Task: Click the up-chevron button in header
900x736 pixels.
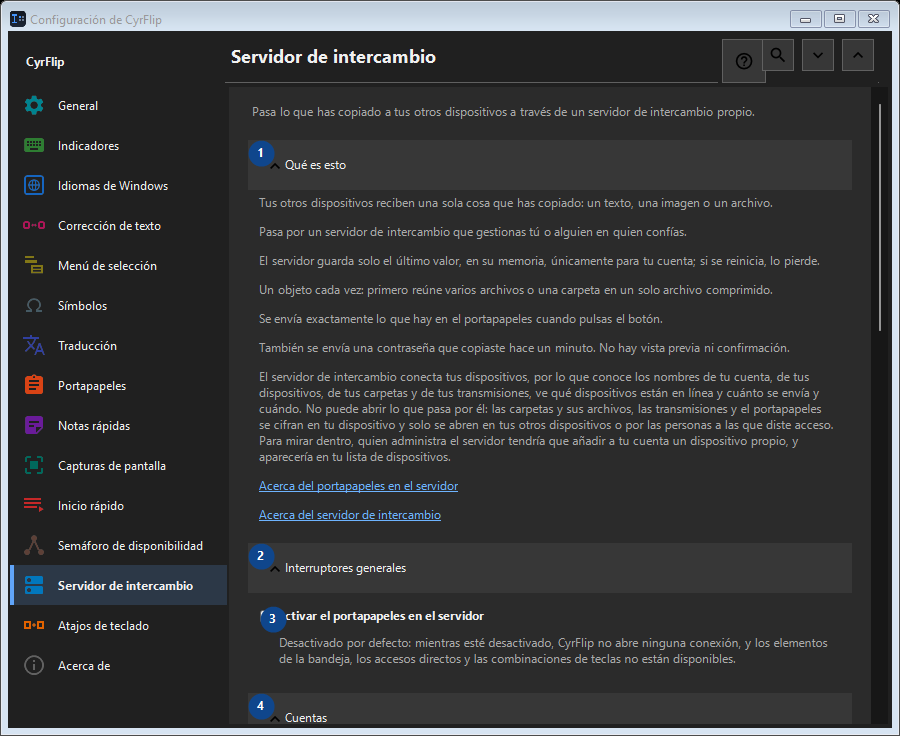Action: [x=858, y=55]
